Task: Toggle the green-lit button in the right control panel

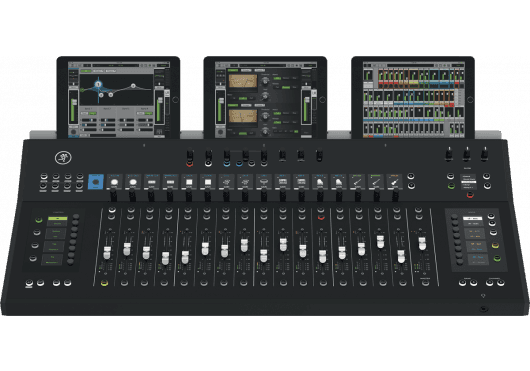Action: coord(497,258)
